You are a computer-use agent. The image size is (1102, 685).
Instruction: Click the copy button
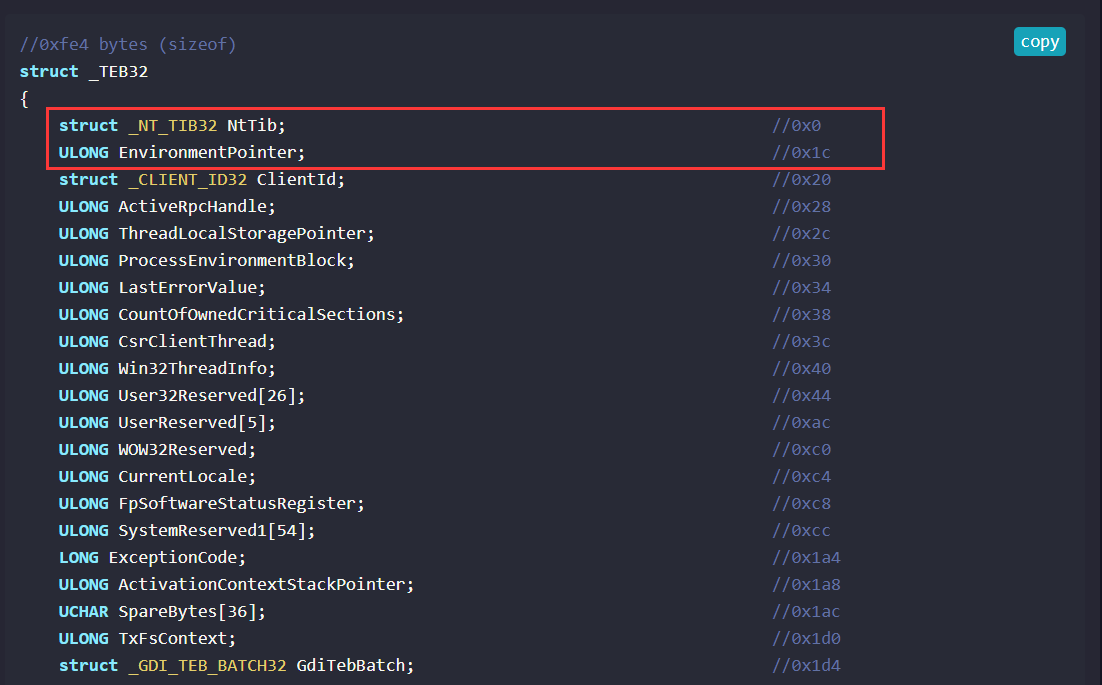(1039, 42)
